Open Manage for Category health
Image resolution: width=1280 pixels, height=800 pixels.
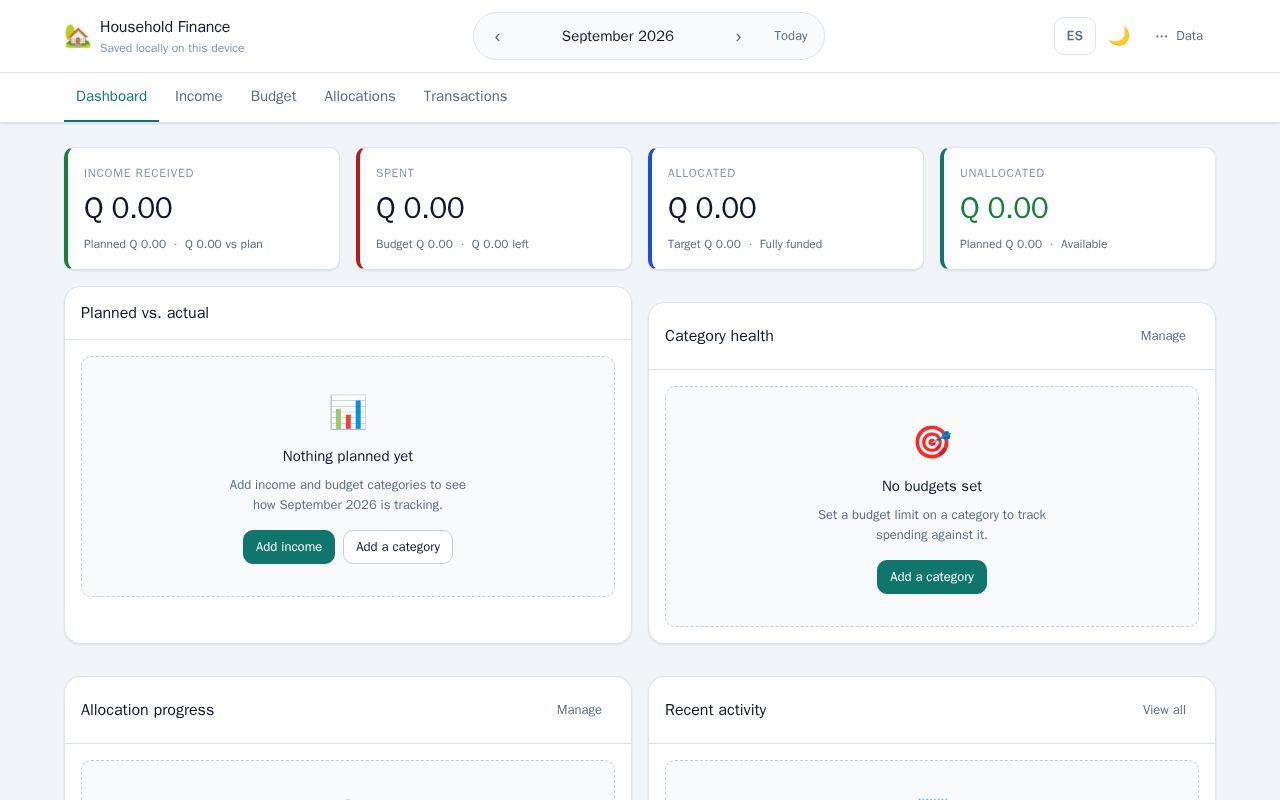(x=1163, y=336)
